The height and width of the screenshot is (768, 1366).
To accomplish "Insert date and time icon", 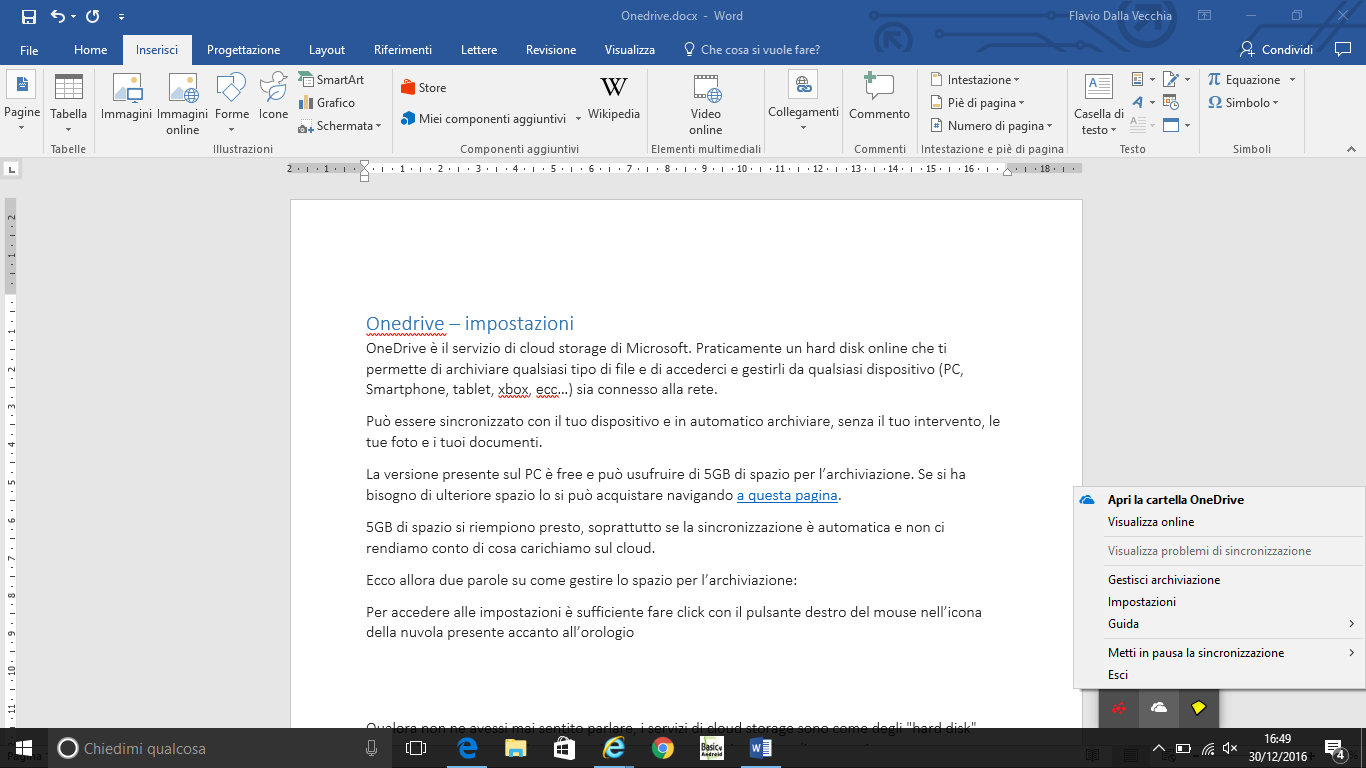I will coord(1171,102).
